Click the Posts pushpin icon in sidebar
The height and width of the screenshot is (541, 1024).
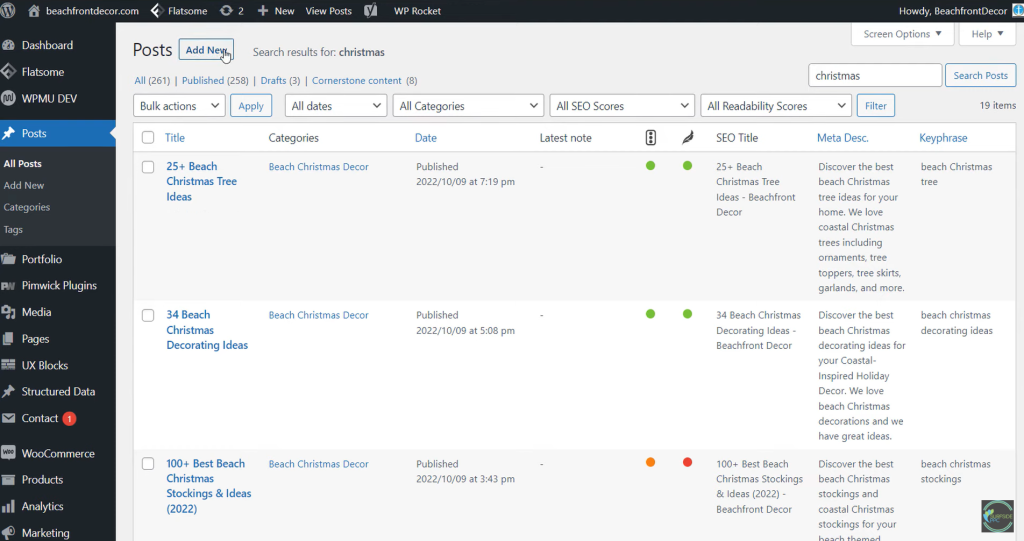[x=8, y=133]
